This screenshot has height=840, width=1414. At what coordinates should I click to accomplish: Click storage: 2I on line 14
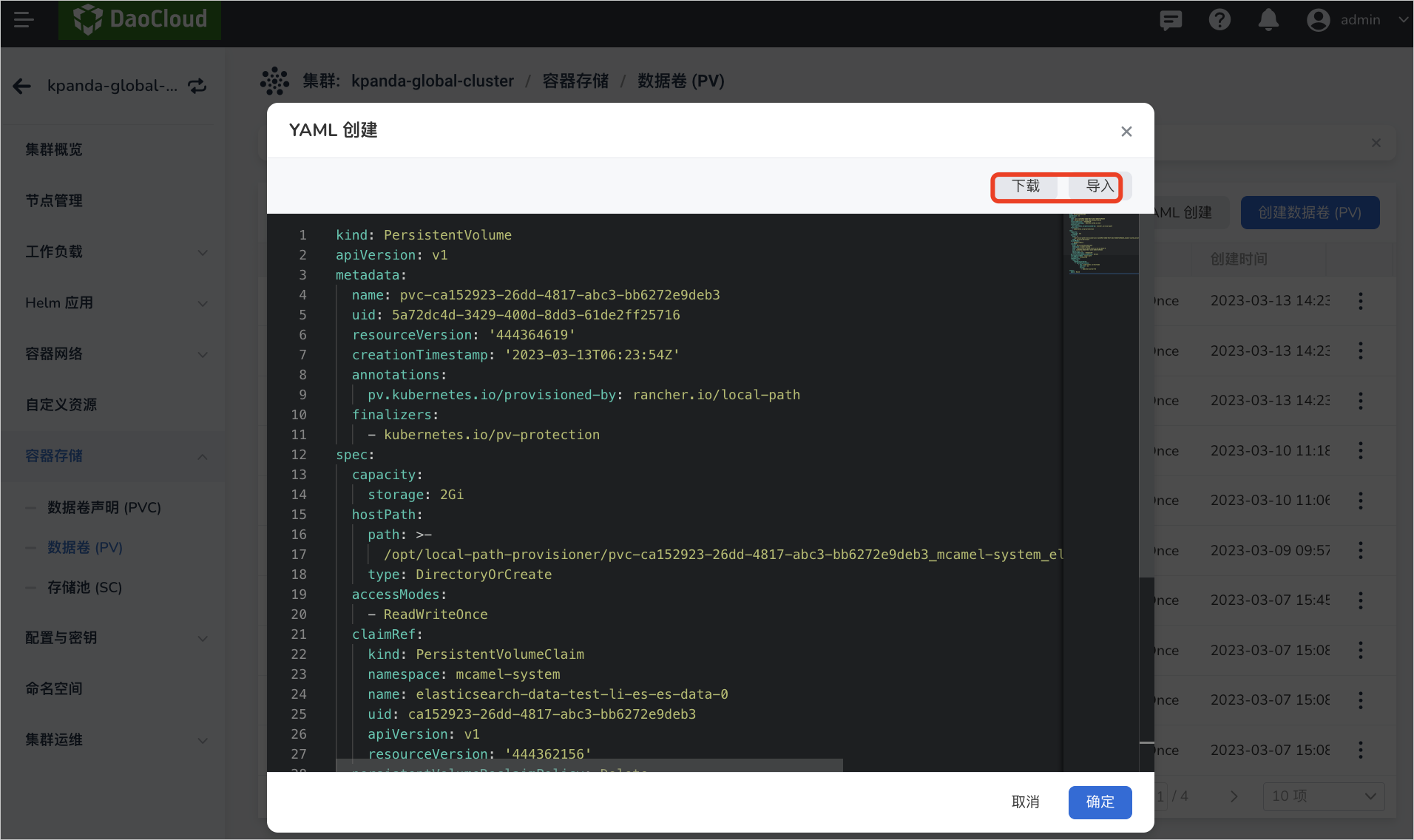[x=416, y=495]
